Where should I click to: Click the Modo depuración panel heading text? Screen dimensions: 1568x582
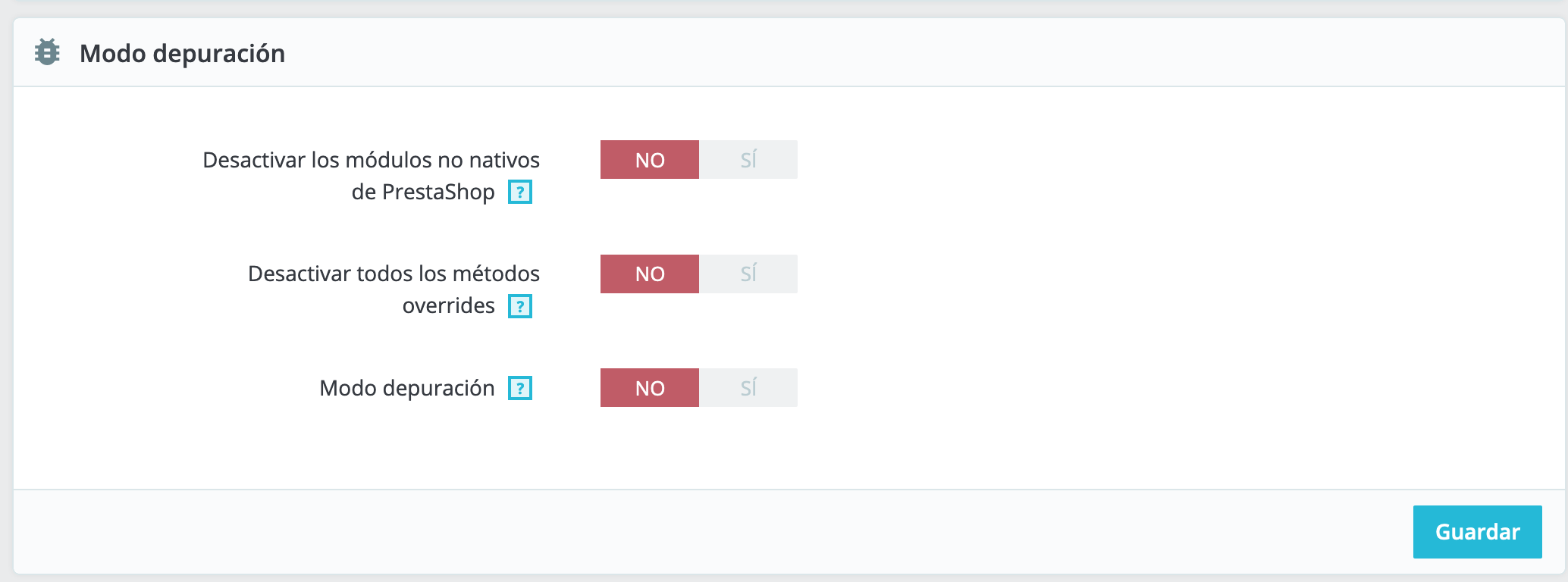click(x=183, y=54)
